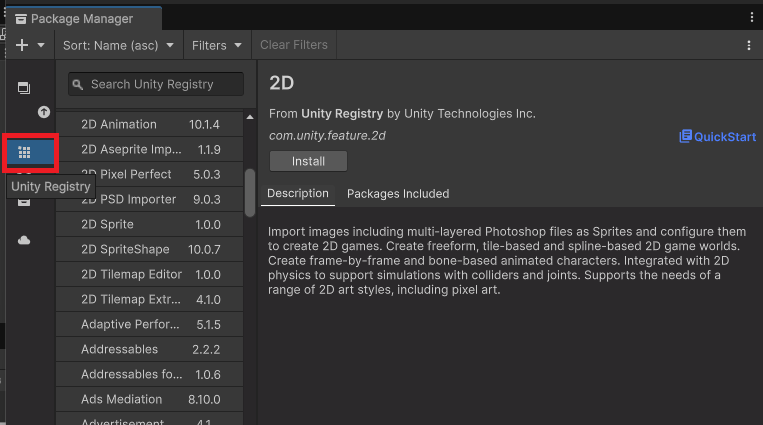Screen dimensions: 763x425
Task: Choose 2D Tilemap Editor from list
Action: pos(149,275)
